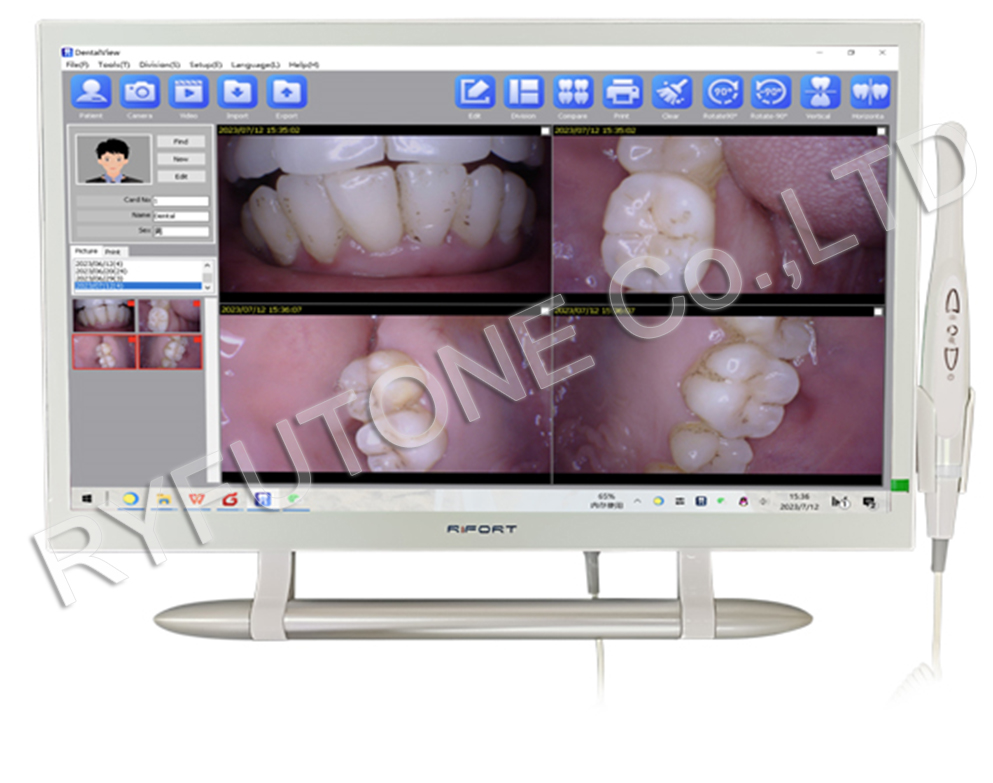
Task: Select the front teeth thumbnail
Action: pos(104,316)
